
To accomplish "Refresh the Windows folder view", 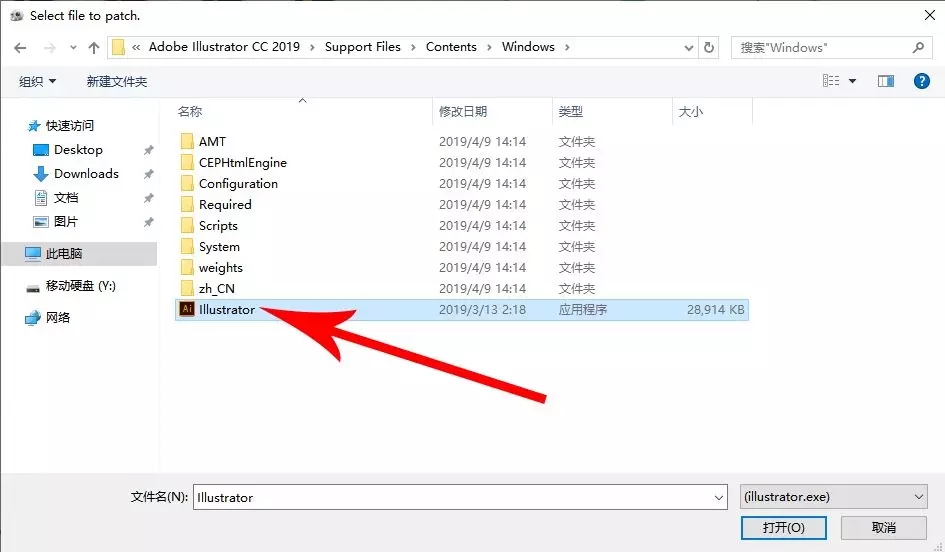I will pyautogui.click(x=709, y=48).
